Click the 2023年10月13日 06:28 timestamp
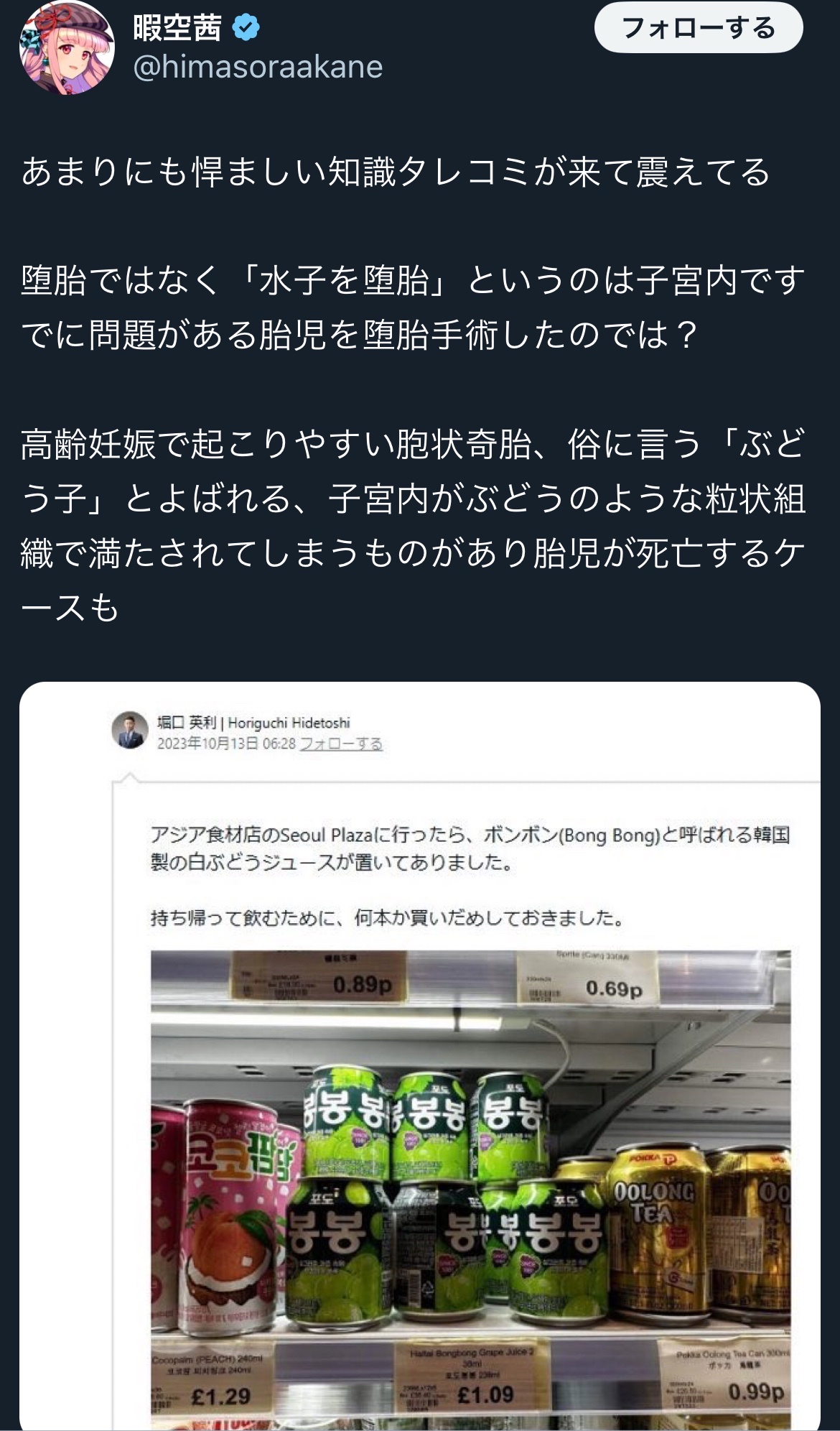This screenshot has width=840, height=1431. pyautogui.click(x=226, y=744)
